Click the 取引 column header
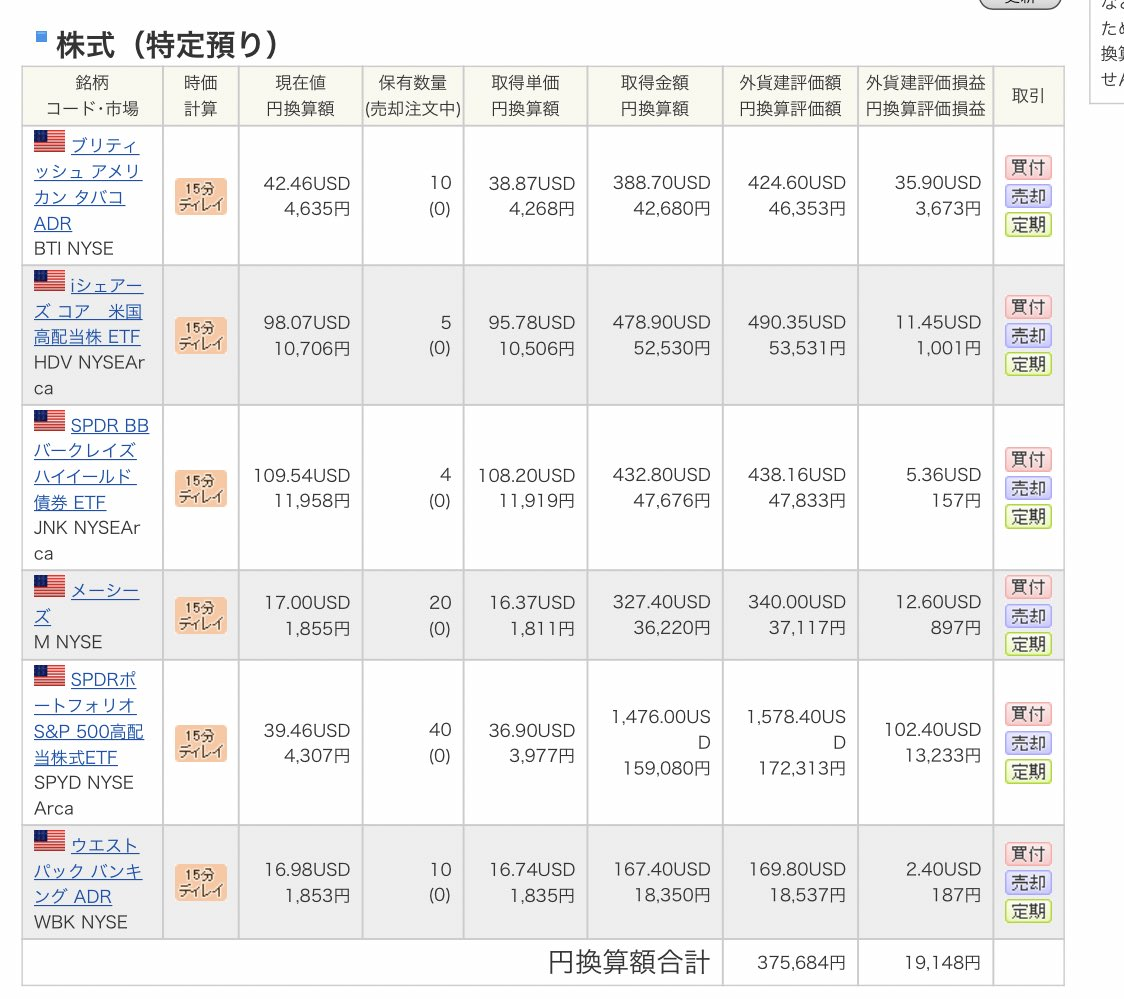Viewport: 1124px width, 999px height. point(1028,96)
